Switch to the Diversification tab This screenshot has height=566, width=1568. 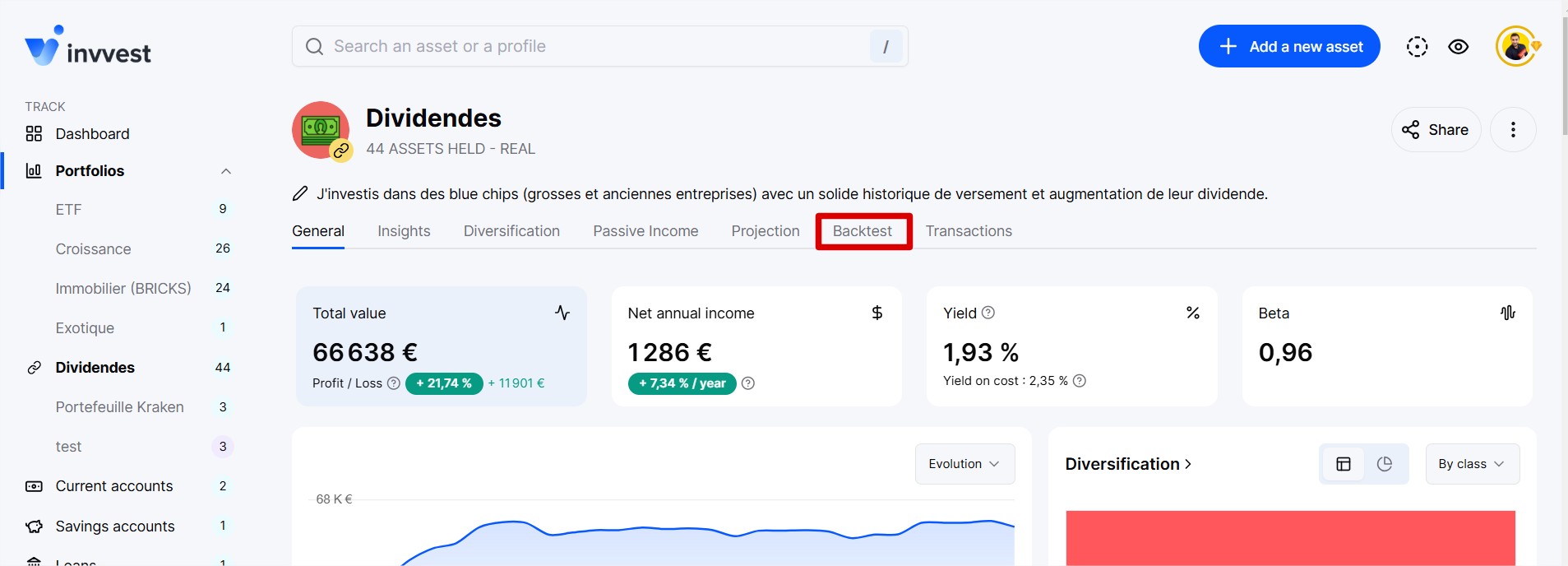click(511, 231)
